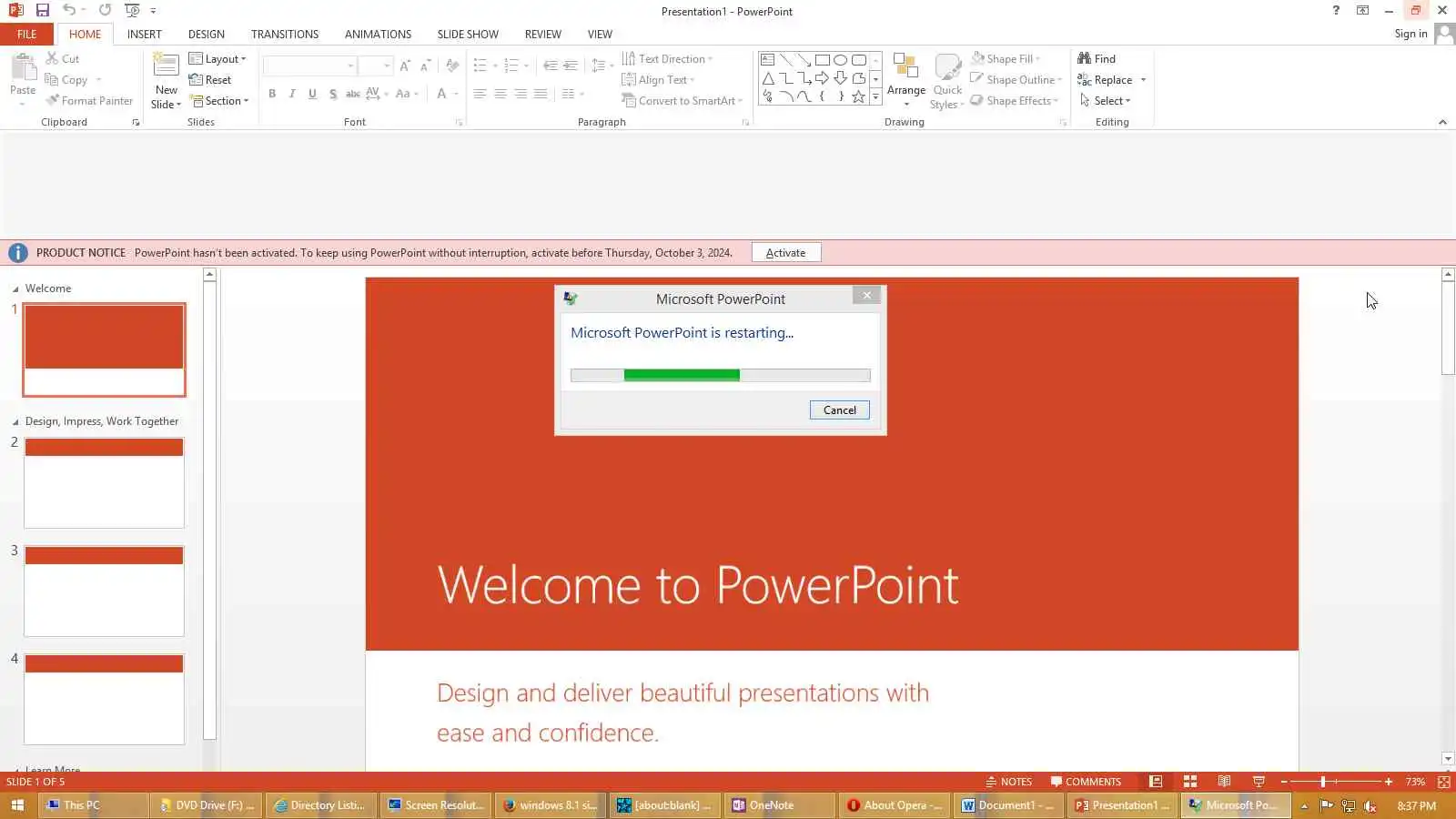Click the Undo arrow icon
The image size is (1456, 819).
(x=69, y=10)
